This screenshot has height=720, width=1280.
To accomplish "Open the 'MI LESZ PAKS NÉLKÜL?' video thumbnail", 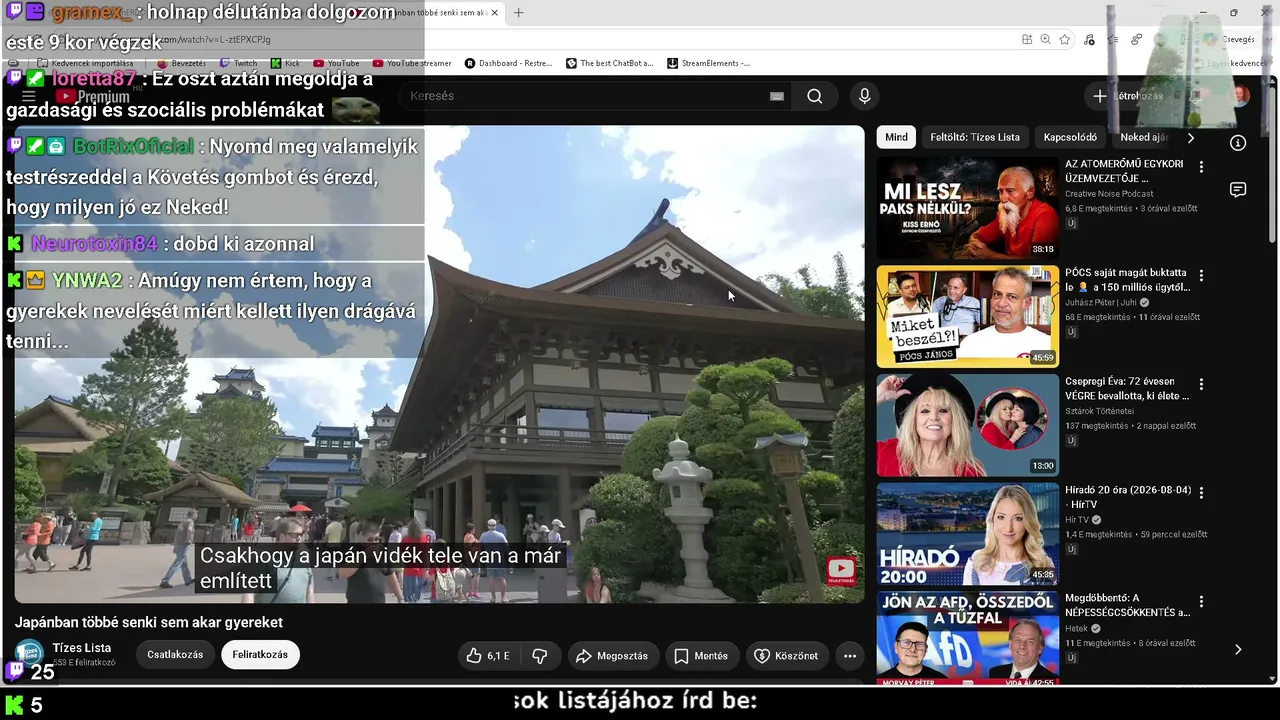I will 967,208.
